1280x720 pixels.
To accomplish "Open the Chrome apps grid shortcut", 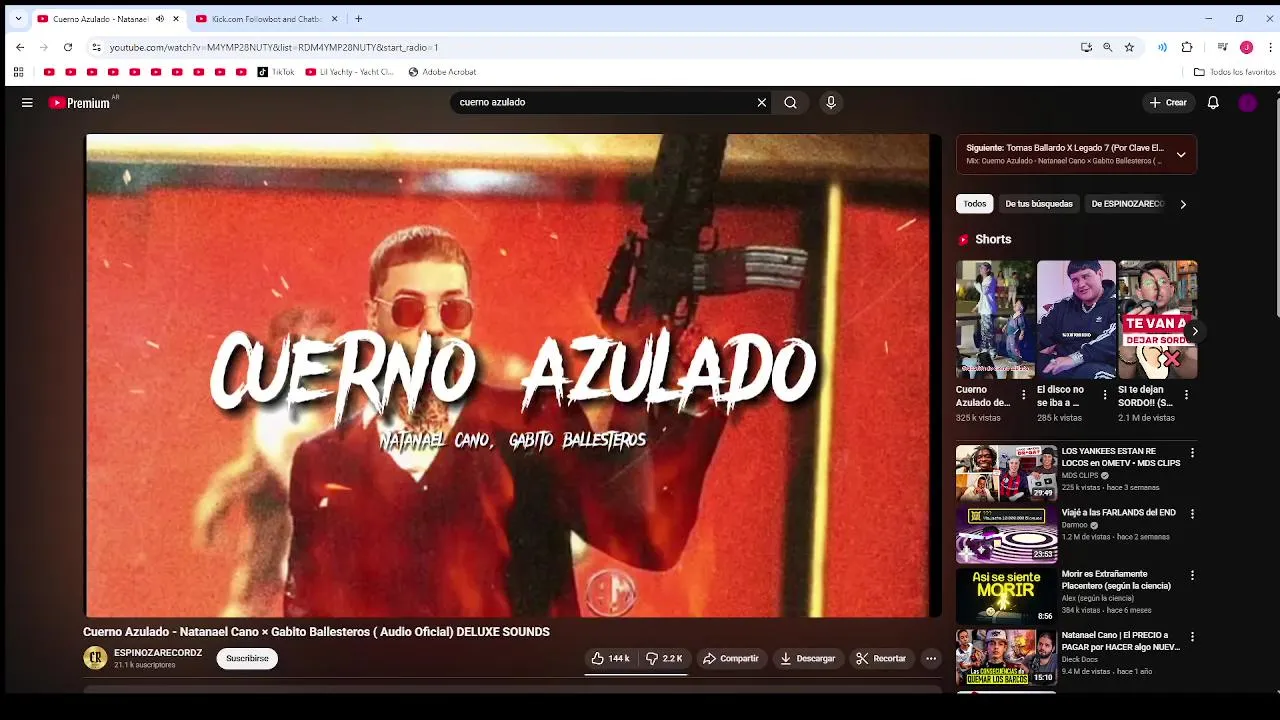I will click(x=18, y=72).
